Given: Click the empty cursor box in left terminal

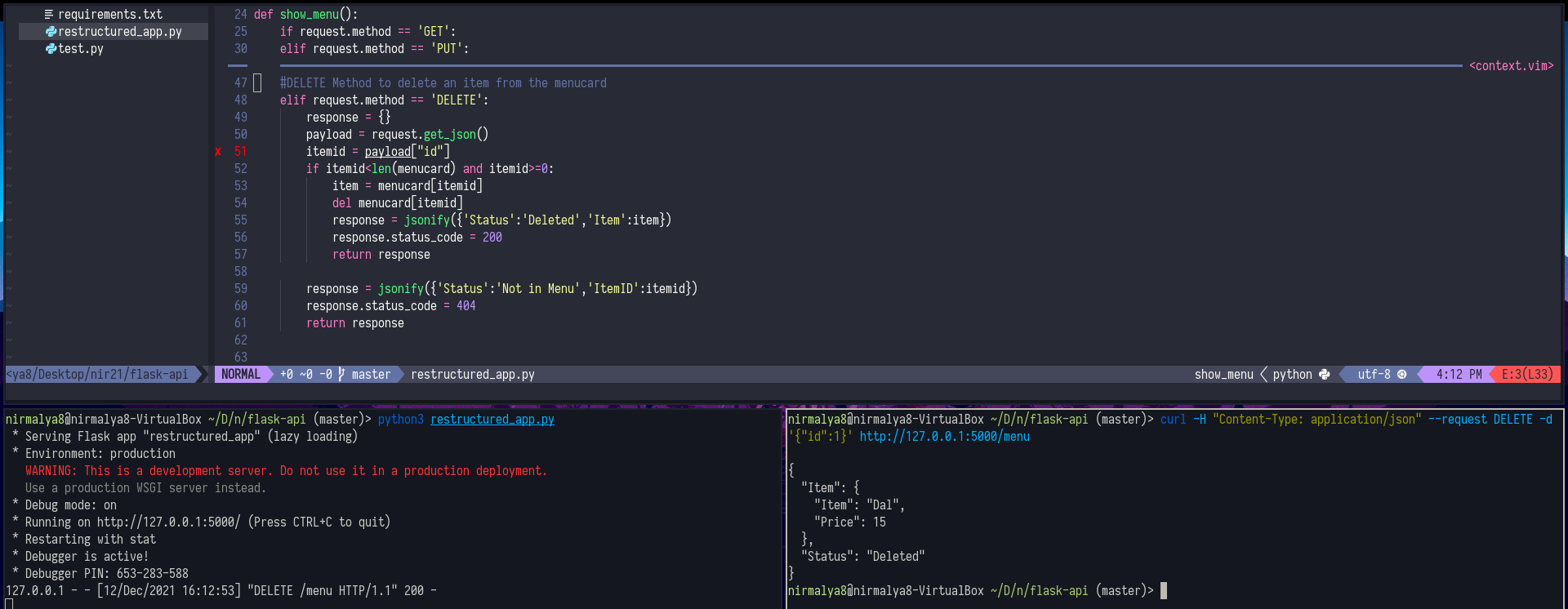Looking at the screenshot, I should [x=9, y=604].
